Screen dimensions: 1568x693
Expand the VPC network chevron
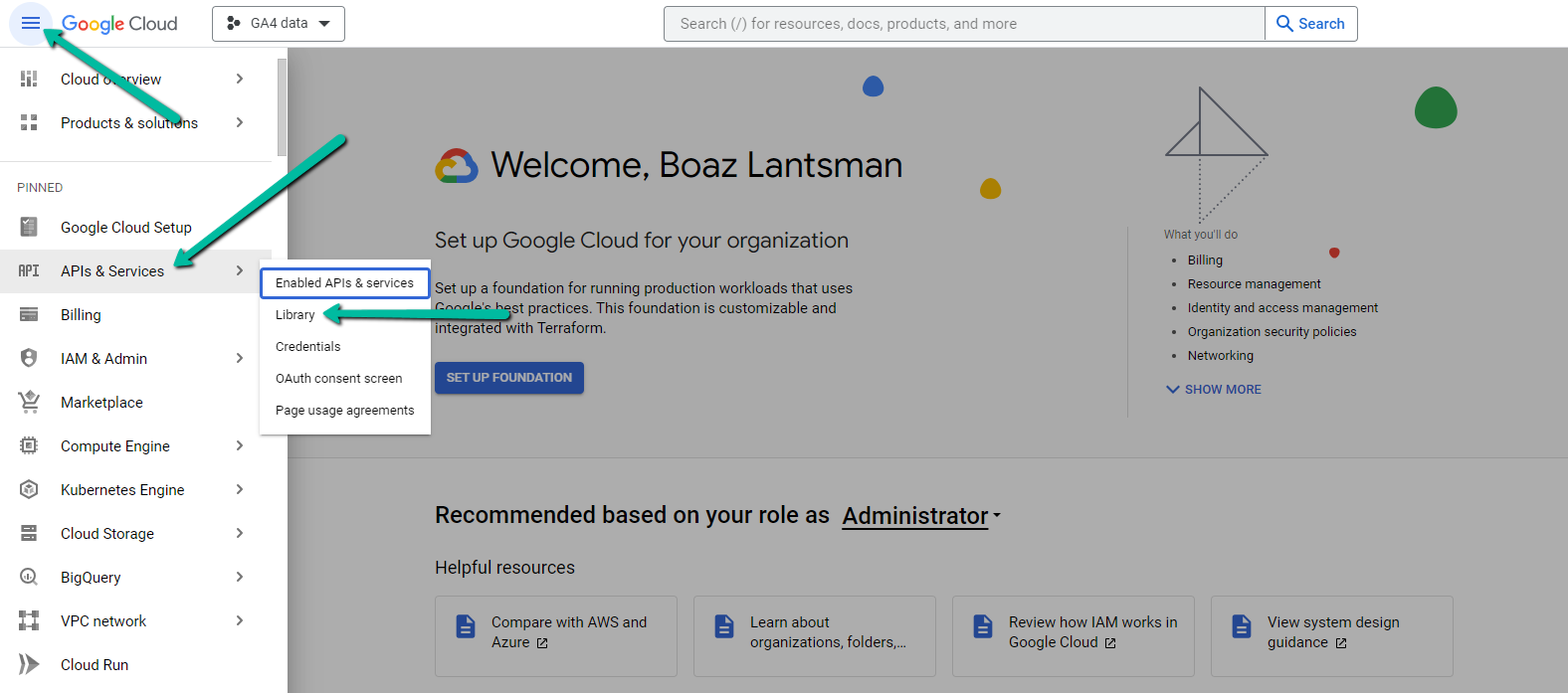[x=240, y=620]
